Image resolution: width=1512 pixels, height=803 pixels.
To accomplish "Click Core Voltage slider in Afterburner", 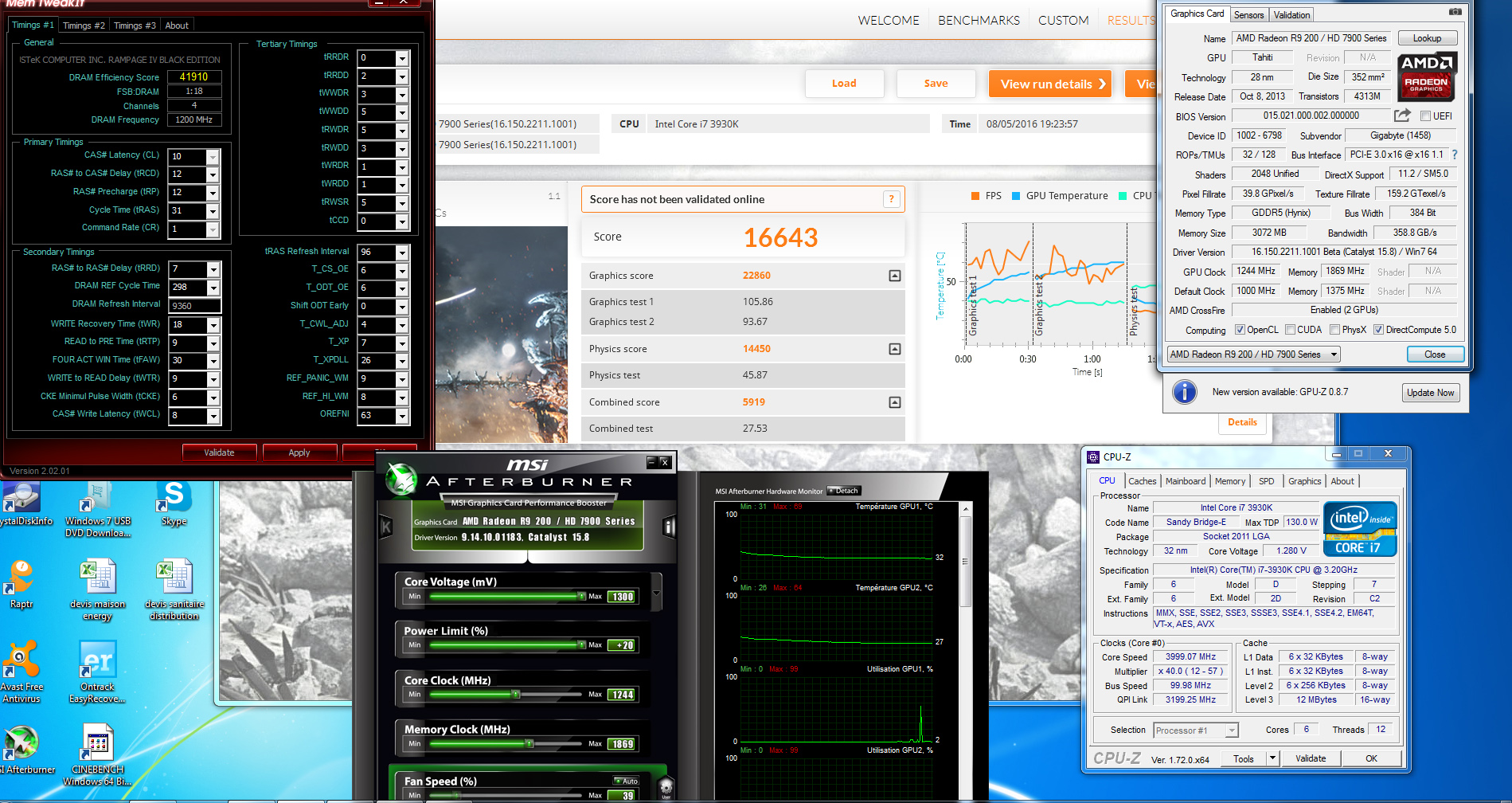I will point(506,596).
